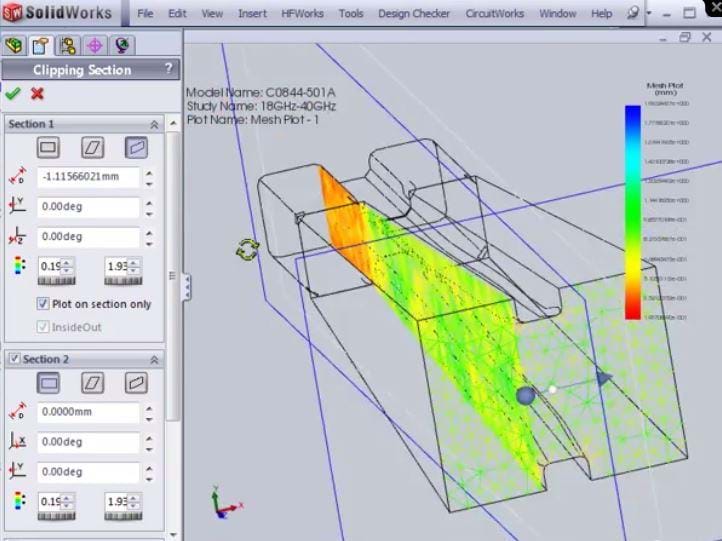Viewport: 722px width, 541px height.
Task: Select third plane orientation in Section 1
Action: [135, 147]
